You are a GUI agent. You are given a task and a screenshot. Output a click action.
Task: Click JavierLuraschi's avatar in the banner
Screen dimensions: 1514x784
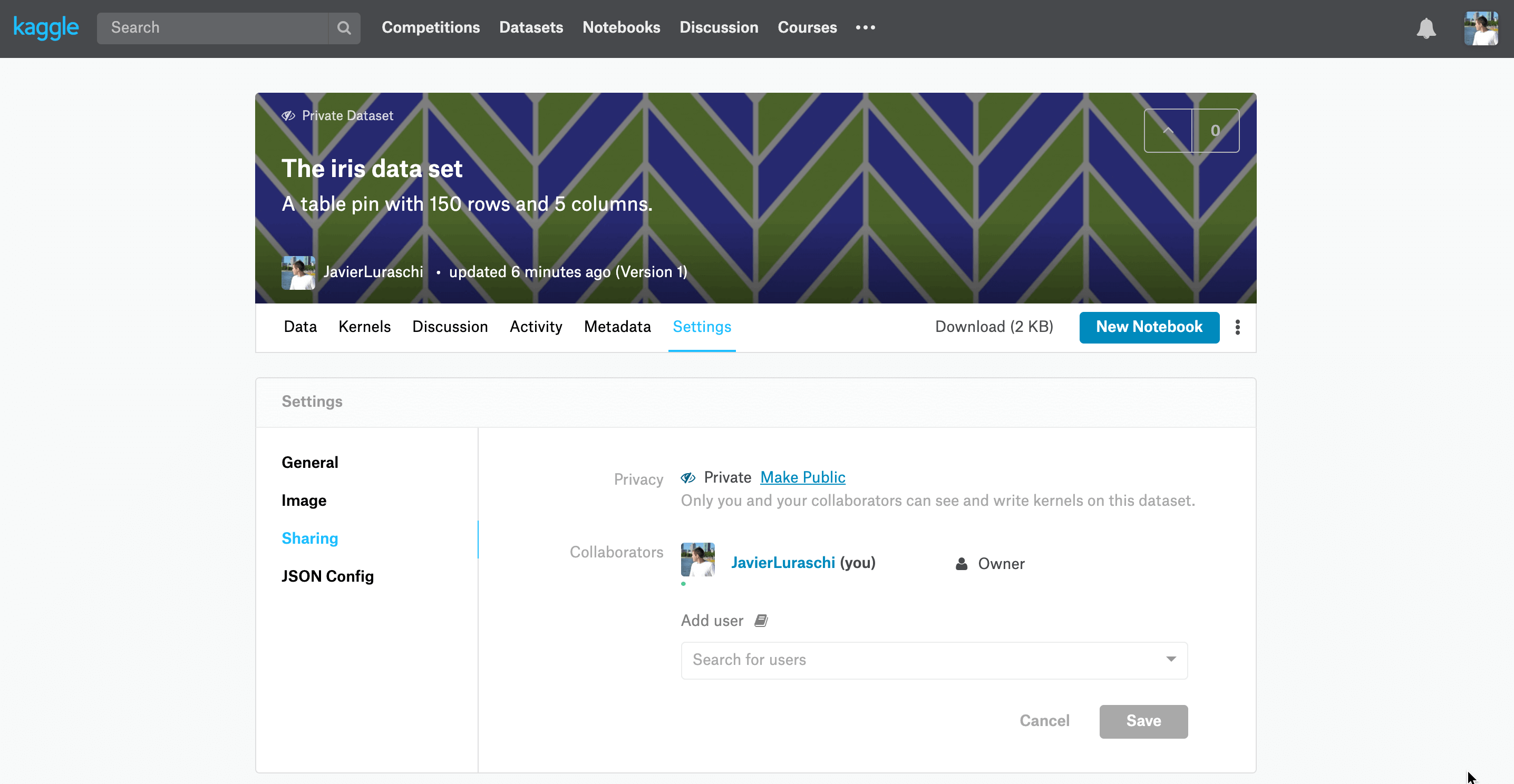tap(298, 272)
